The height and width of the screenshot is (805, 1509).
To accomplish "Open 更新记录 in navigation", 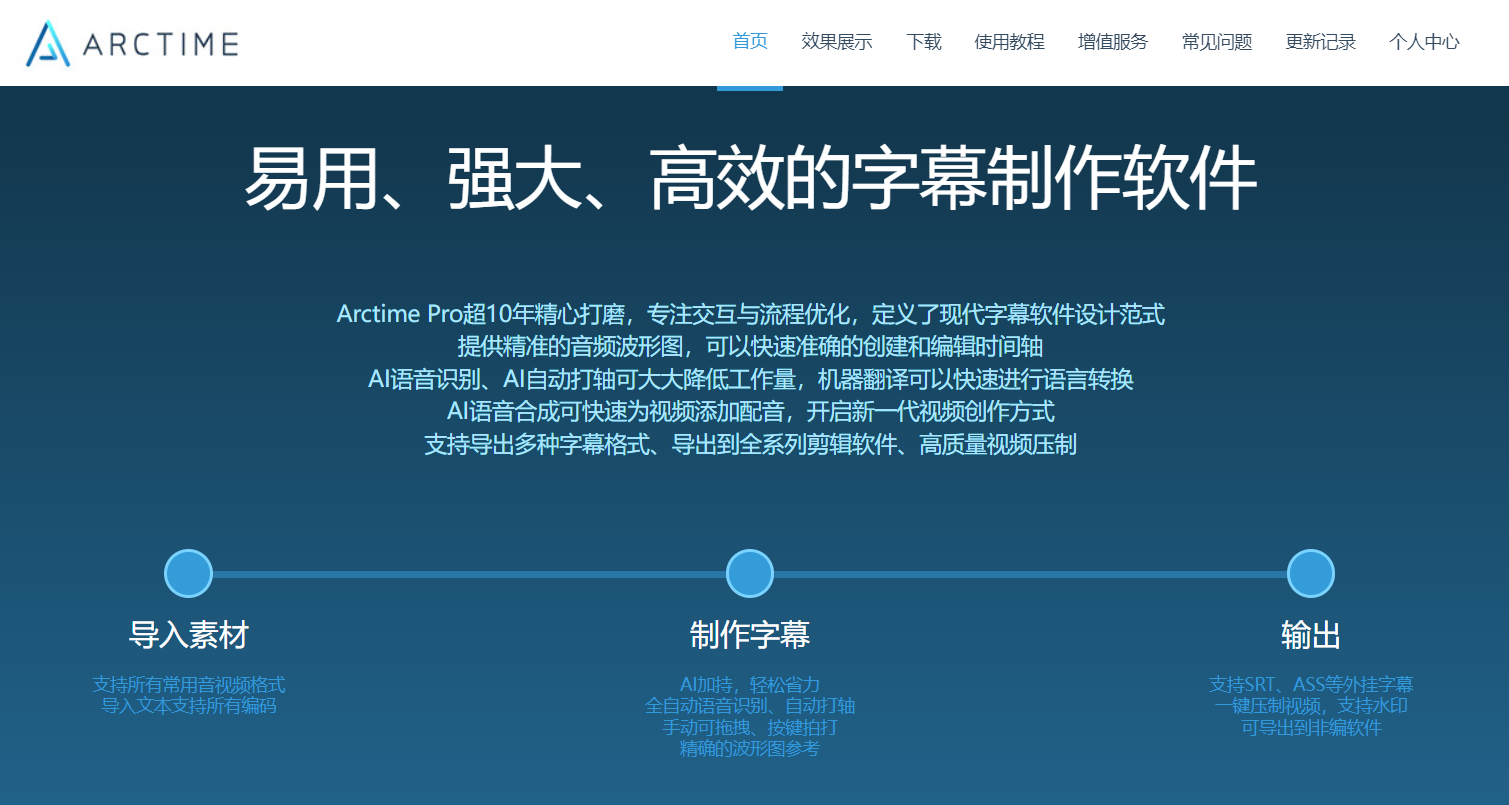I will [x=1321, y=42].
